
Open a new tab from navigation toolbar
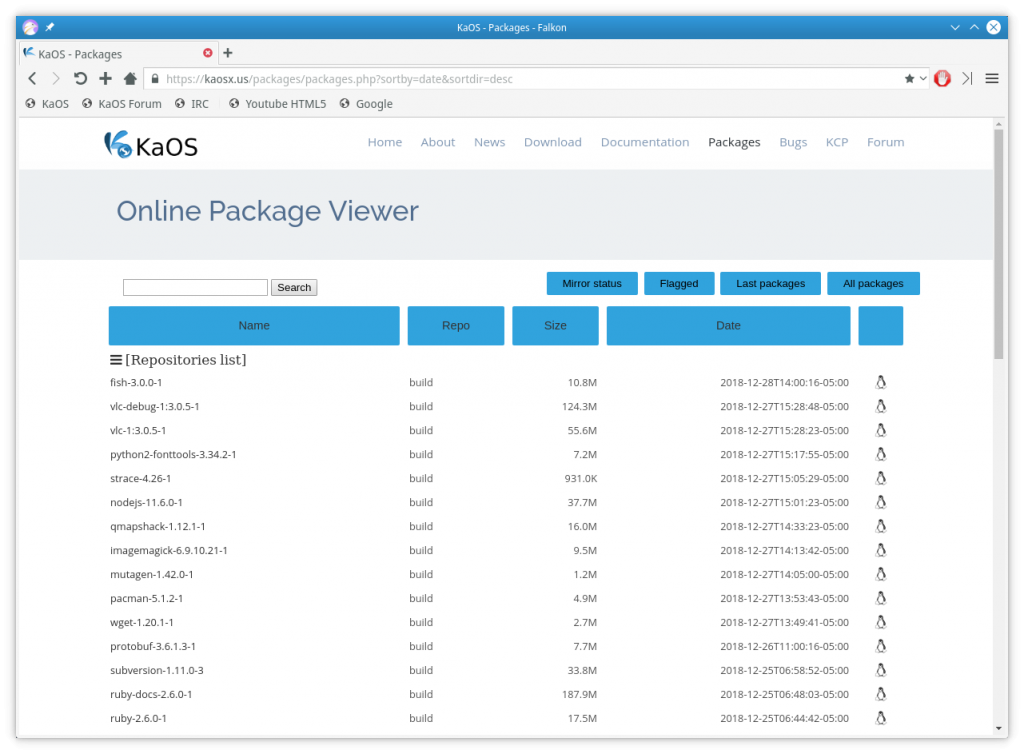[105, 79]
